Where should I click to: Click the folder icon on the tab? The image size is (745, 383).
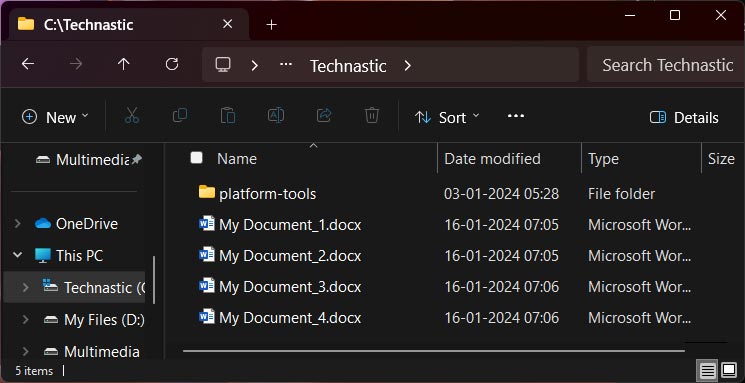(26, 24)
